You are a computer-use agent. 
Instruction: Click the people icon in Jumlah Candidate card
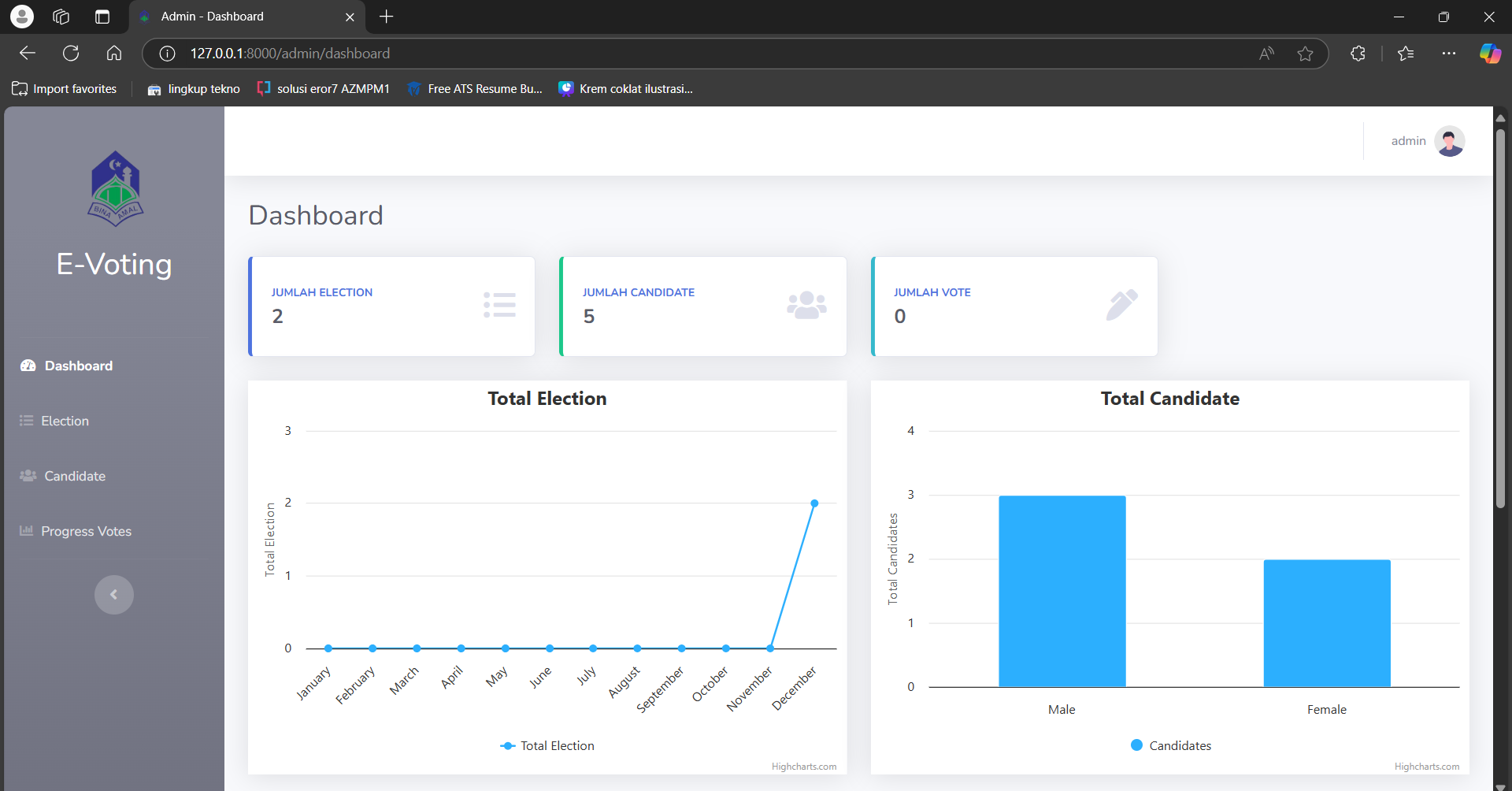tap(806, 305)
